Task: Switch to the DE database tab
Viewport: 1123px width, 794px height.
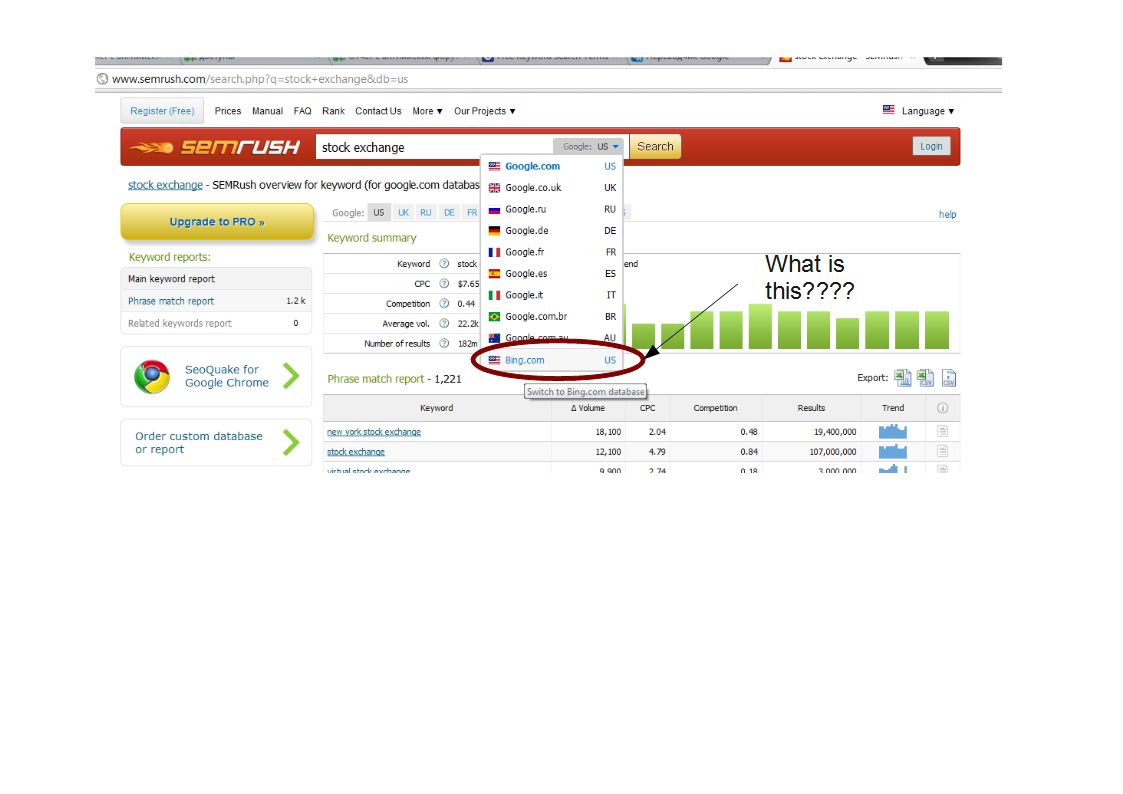Action: pos(449,213)
